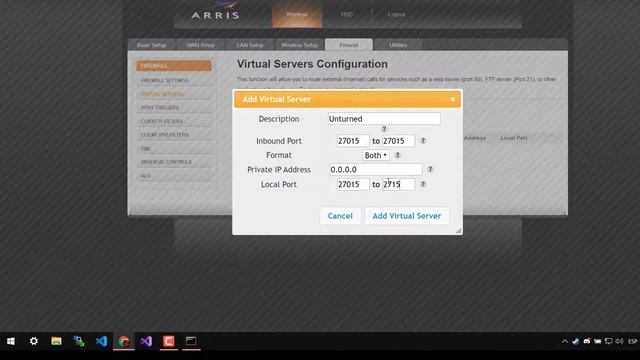Viewport: 640px width, 360px height.
Task: Click the Cancel button
Action: 340,216
